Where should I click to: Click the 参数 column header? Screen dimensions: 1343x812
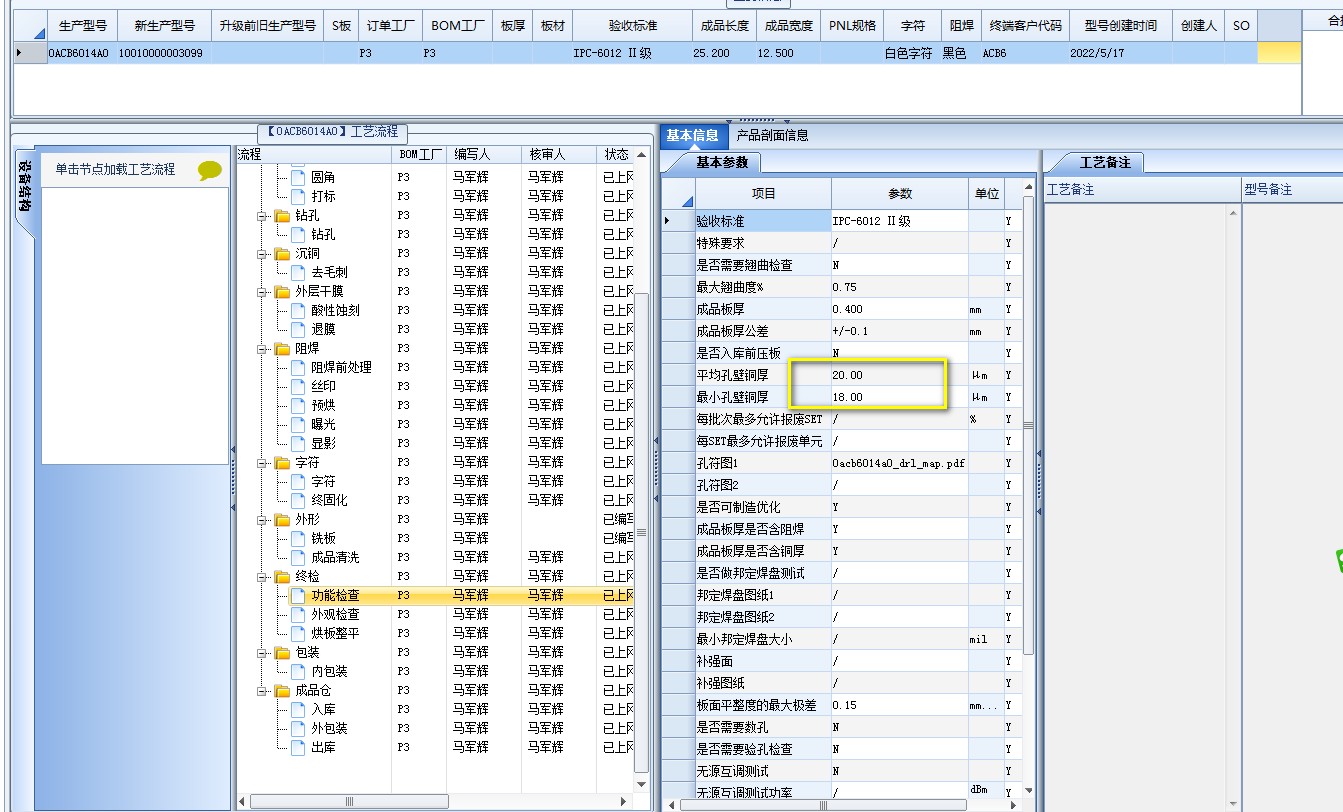[x=899, y=193]
